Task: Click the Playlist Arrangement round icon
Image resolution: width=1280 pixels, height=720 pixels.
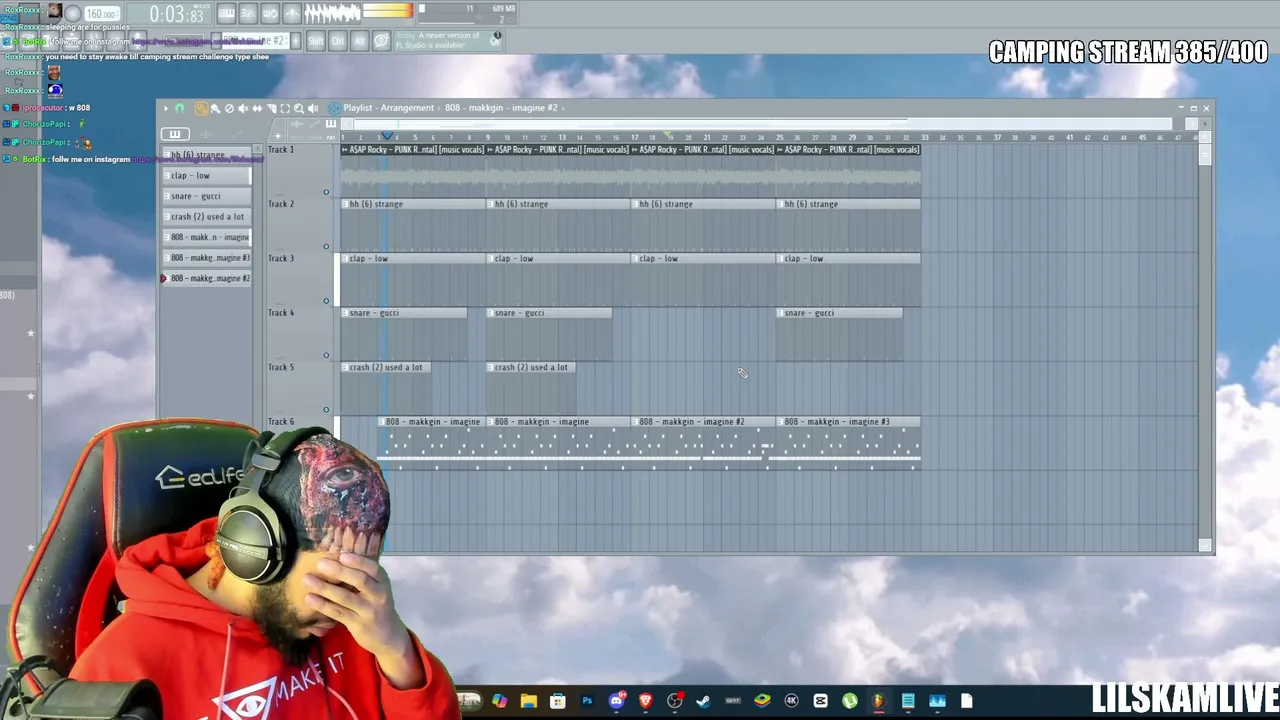Action: [334, 108]
